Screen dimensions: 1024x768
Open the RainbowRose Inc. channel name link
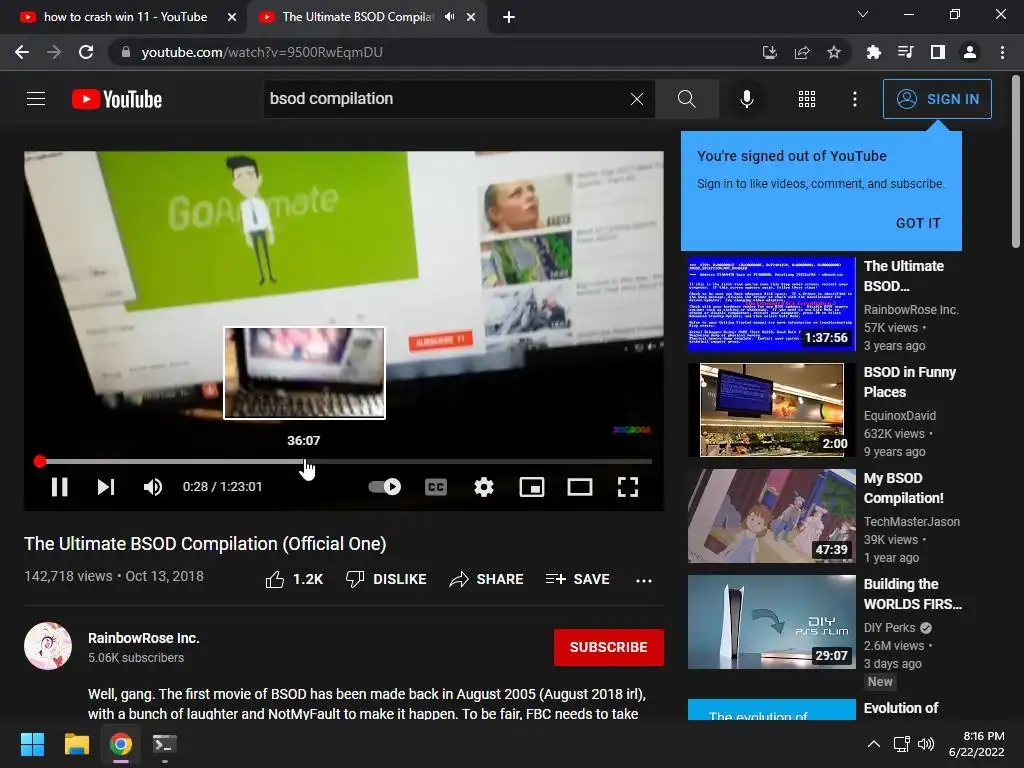pos(144,638)
